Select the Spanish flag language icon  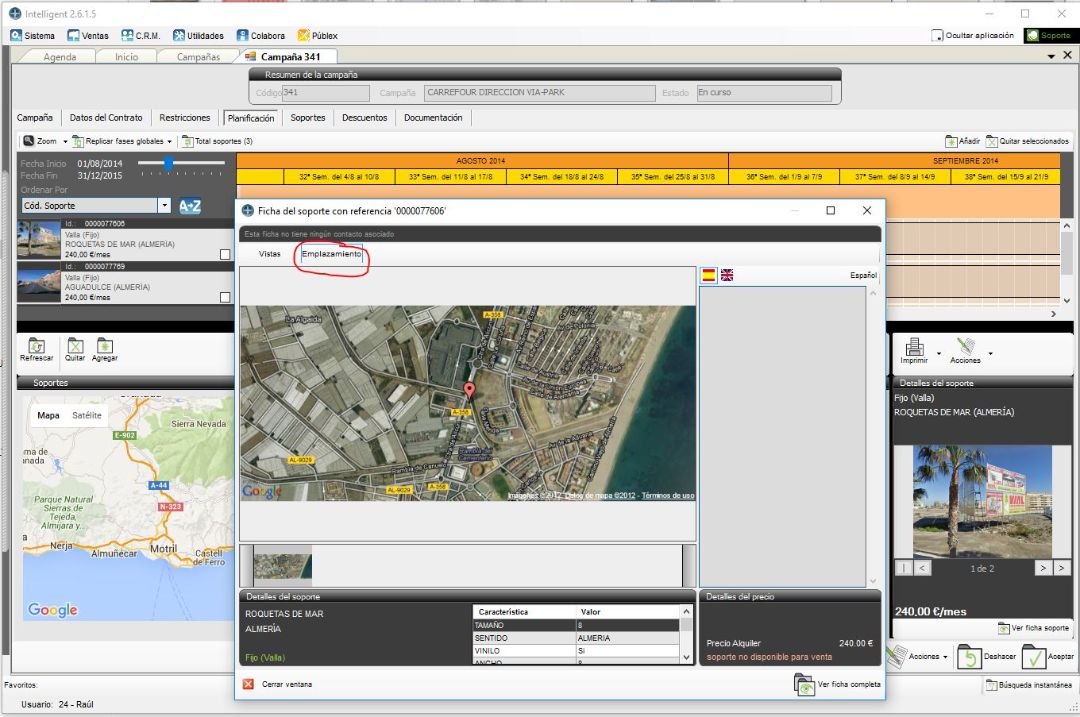point(708,275)
